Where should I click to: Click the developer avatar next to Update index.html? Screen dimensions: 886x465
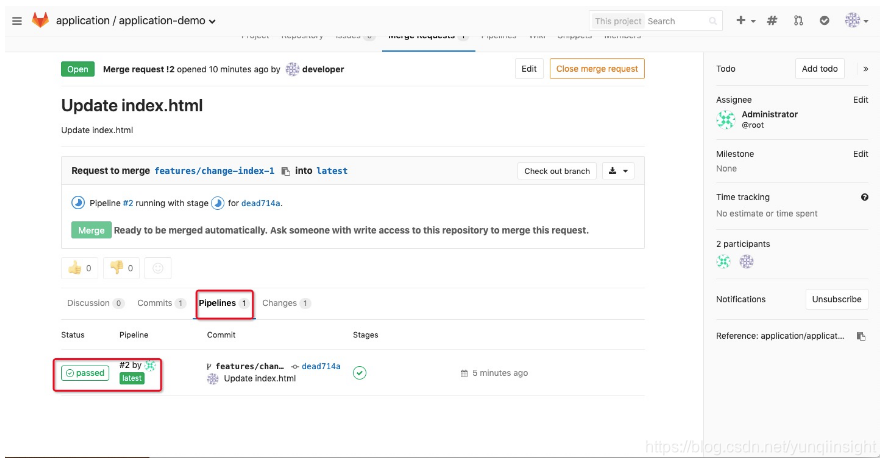[x=212, y=379]
